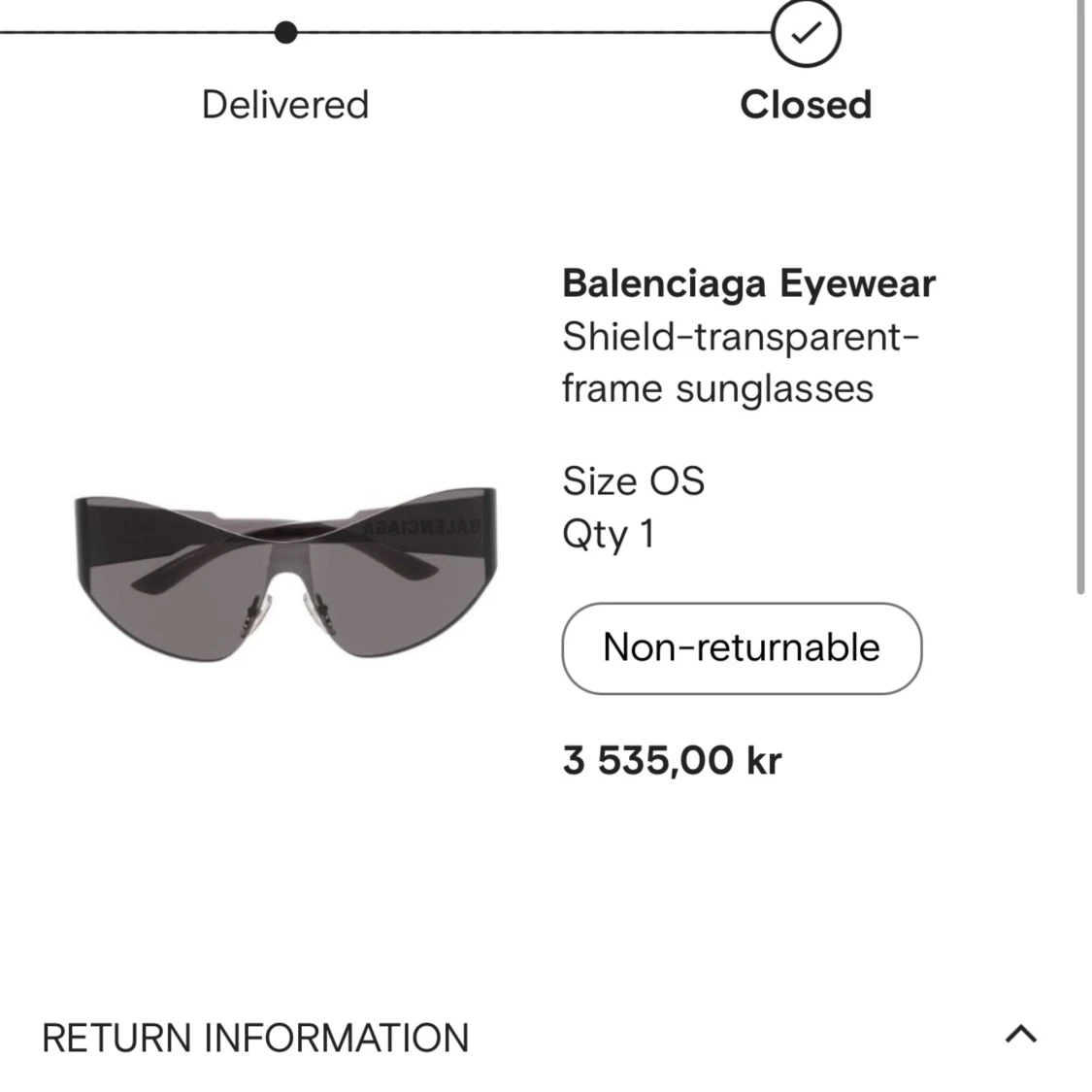
Task: Click the Closed checkmark circle icon
Action: tap(806, 33)
